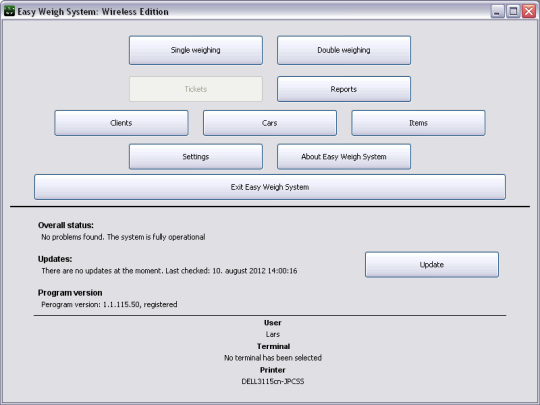Click Exit Easy Weigh System
The height and width of the screenshot is (405, 540).
point(270,187)
